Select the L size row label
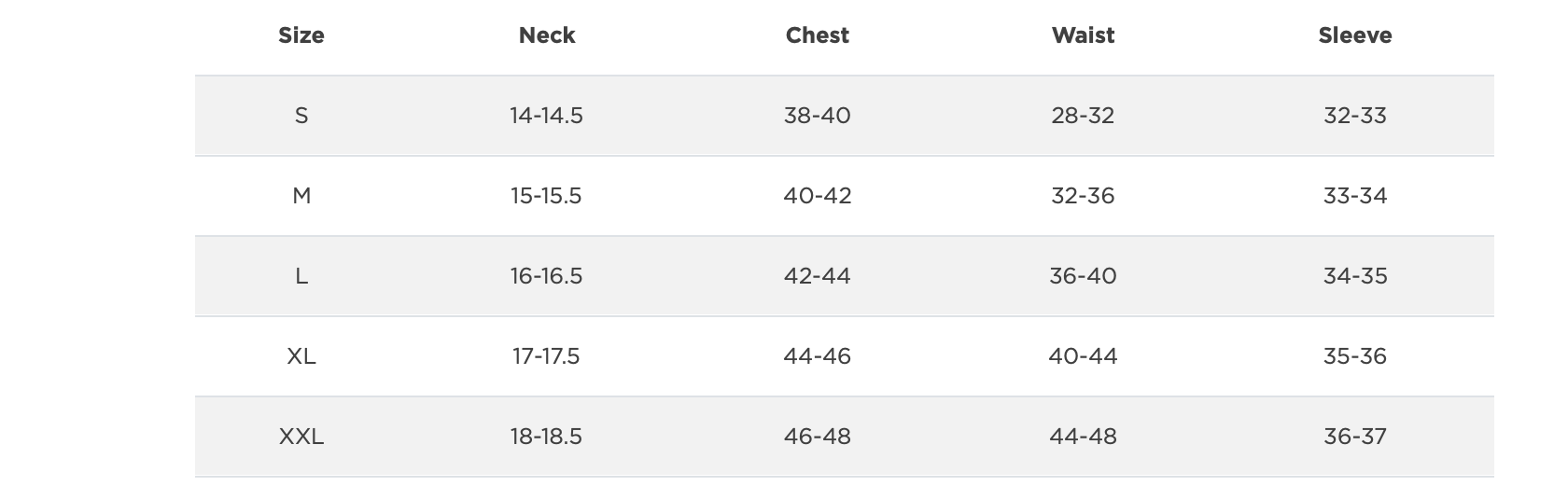 [x=301, y=276]
